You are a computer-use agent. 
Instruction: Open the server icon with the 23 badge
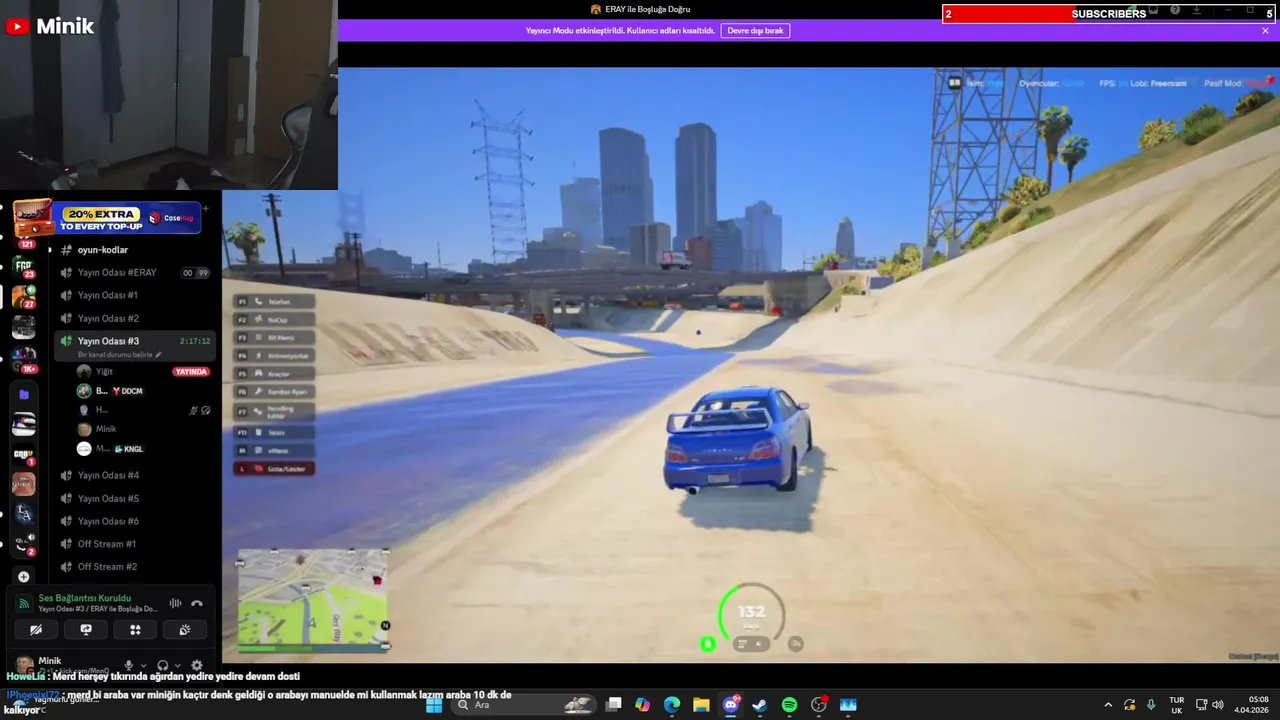click(x=23, y=265)
